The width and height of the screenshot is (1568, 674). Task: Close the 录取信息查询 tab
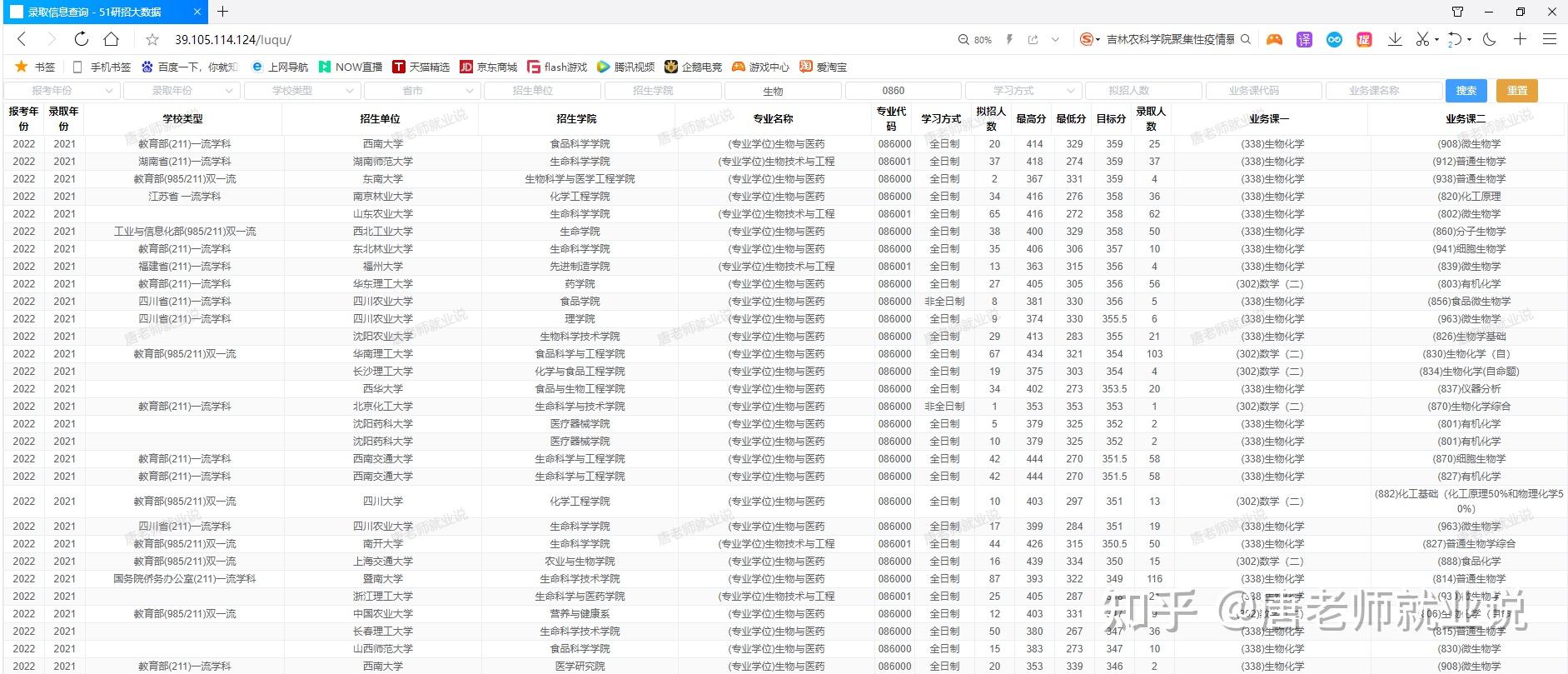tap(197, 12)
